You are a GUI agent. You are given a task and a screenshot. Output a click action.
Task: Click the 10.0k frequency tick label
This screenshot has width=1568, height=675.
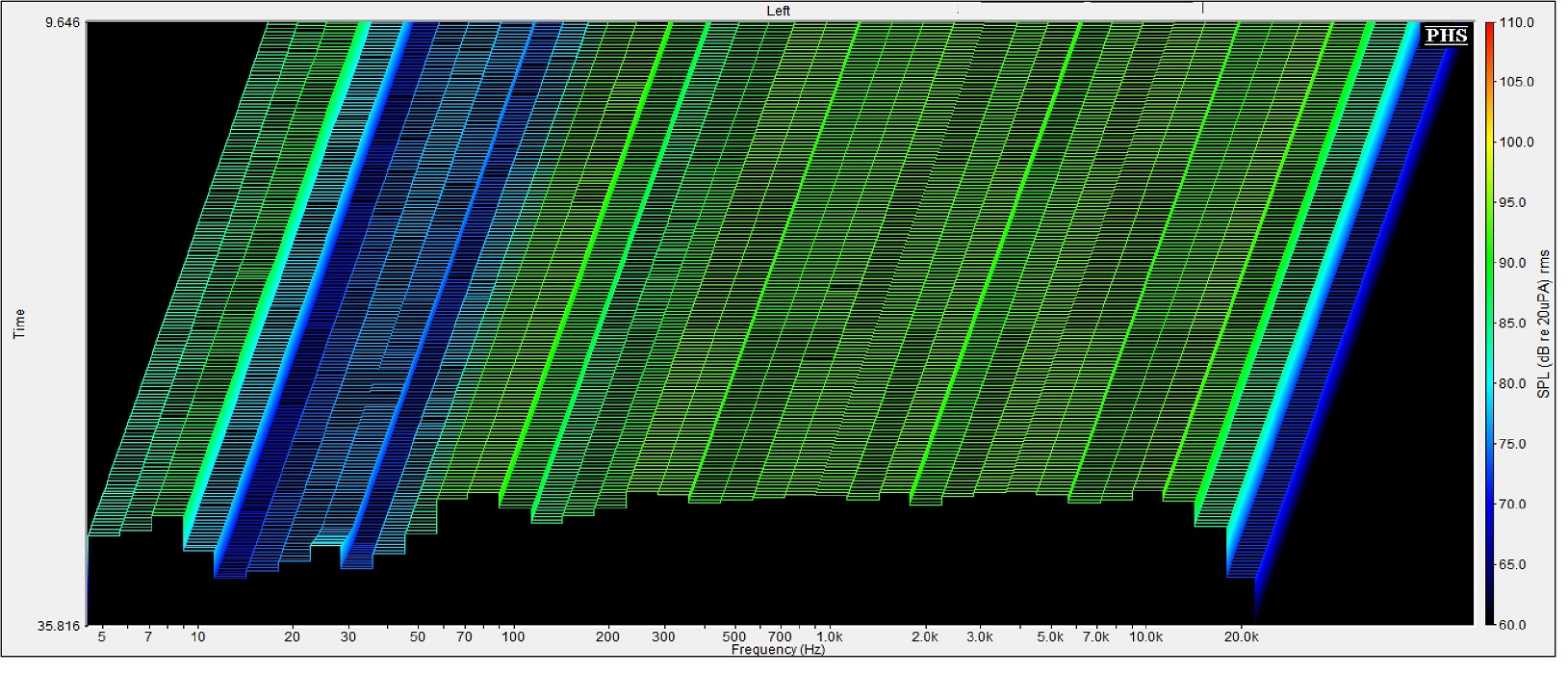1145,636
